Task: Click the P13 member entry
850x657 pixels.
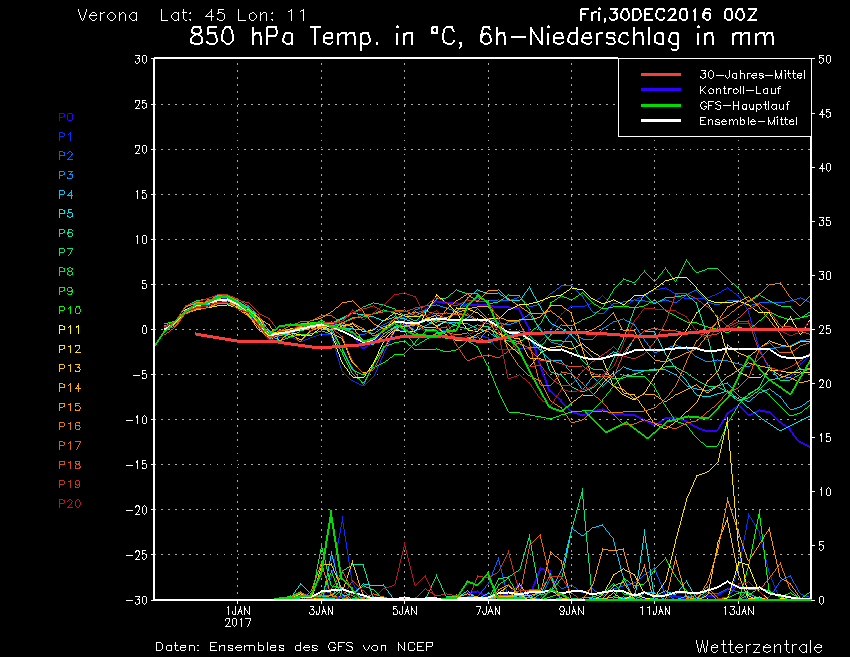Action: click(69, 368)
